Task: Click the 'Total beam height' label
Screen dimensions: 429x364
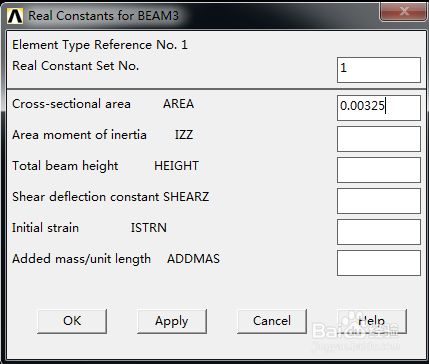Action: (65, 166)
